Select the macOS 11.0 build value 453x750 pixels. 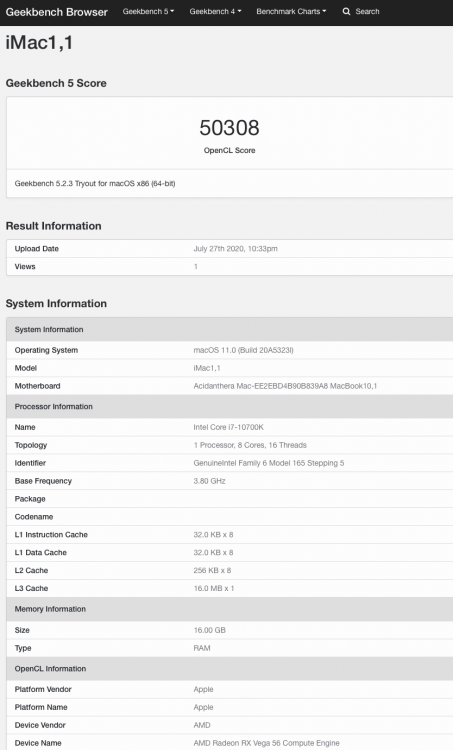tap(243, 350)
